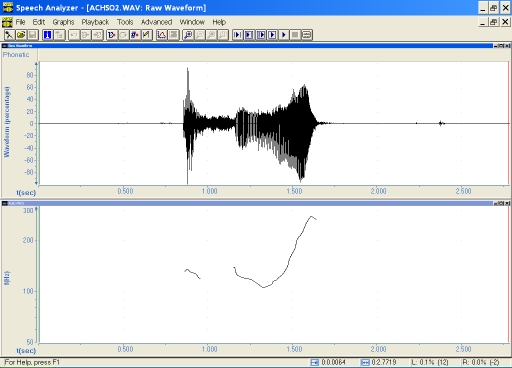Restore the inner document window
The width and height of the screenshot is (512, 368).
(494, 22)
